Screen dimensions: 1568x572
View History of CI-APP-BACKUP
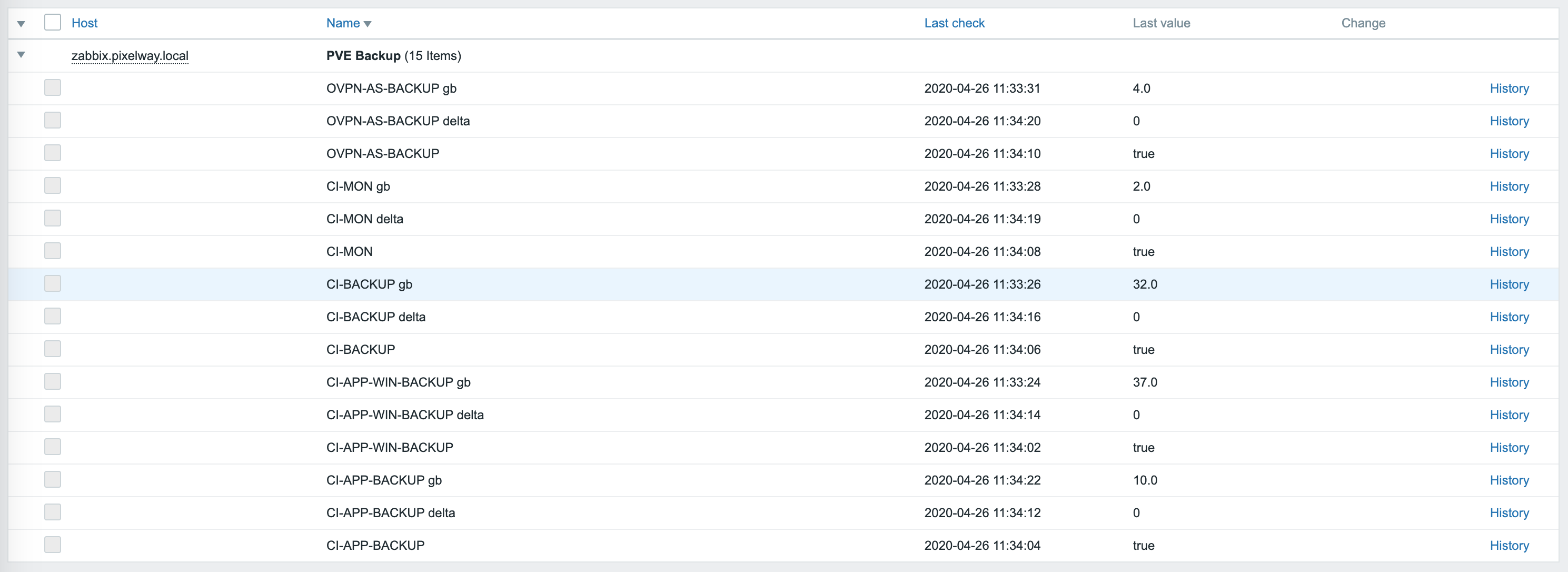click(1509, 546)
